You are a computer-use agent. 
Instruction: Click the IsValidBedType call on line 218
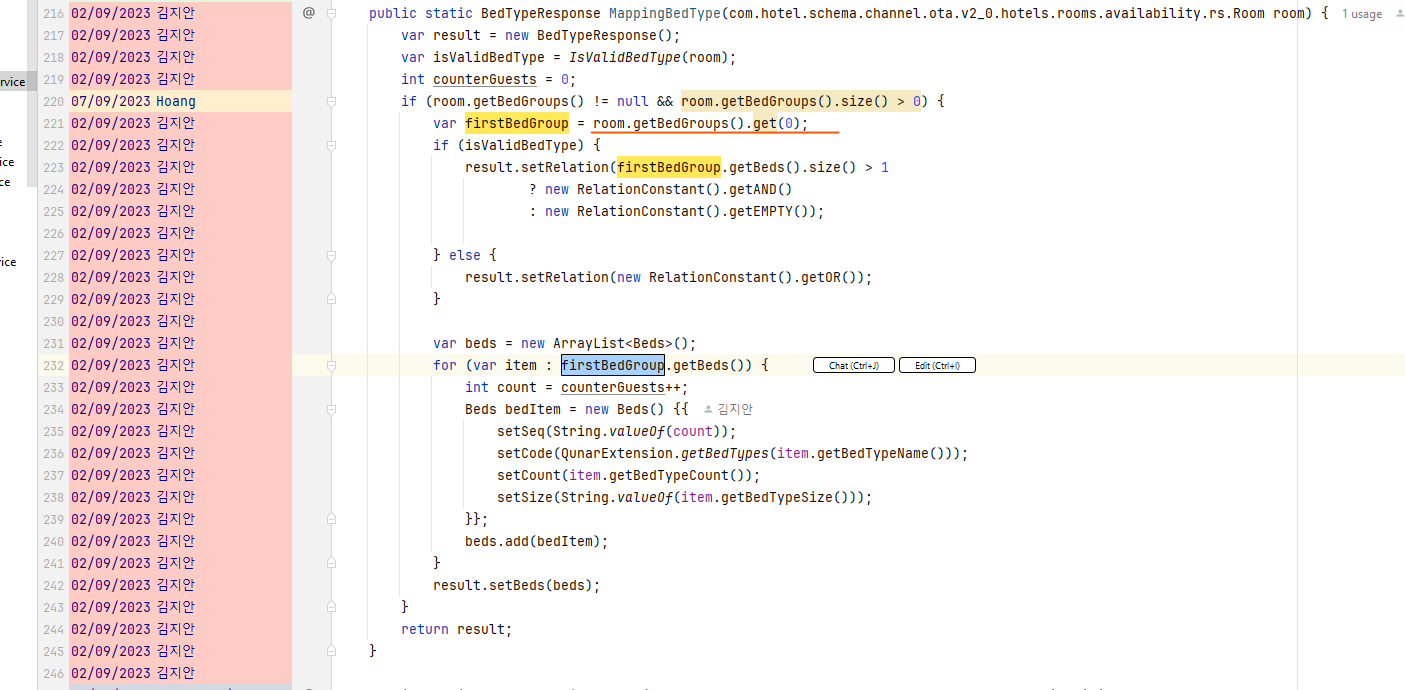point(624,57)
